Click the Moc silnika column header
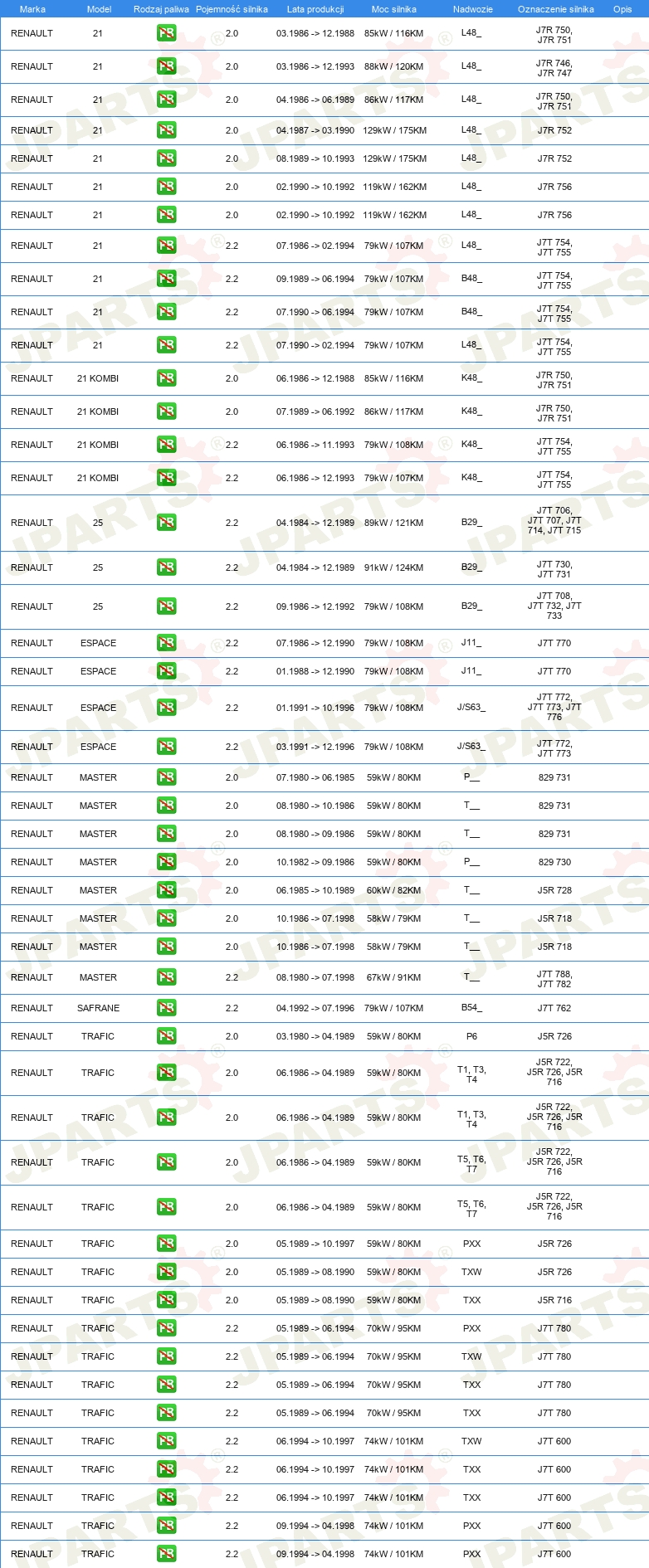649x1568 pixels. pos(394,9)
